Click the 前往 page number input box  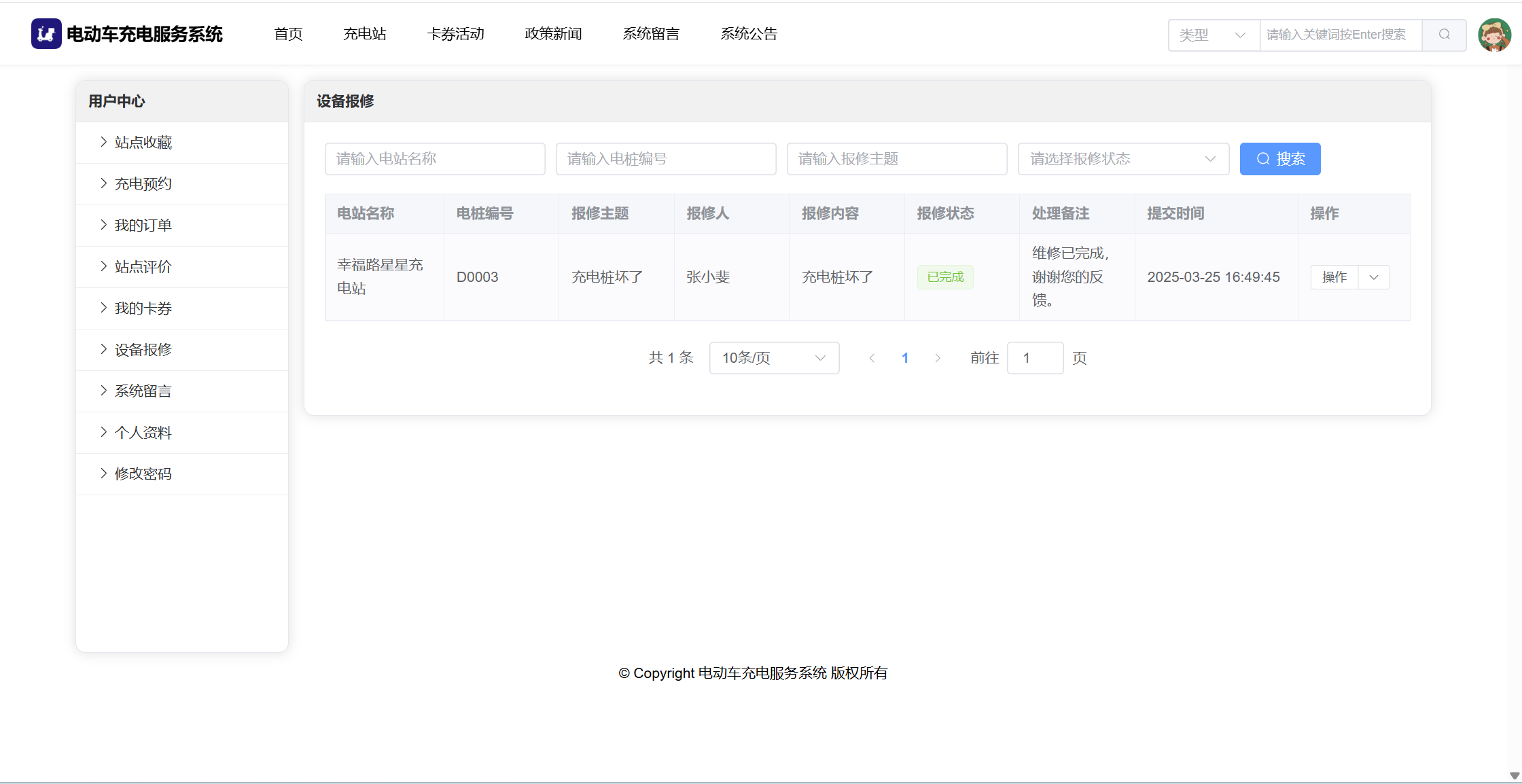pos(1034,358)
